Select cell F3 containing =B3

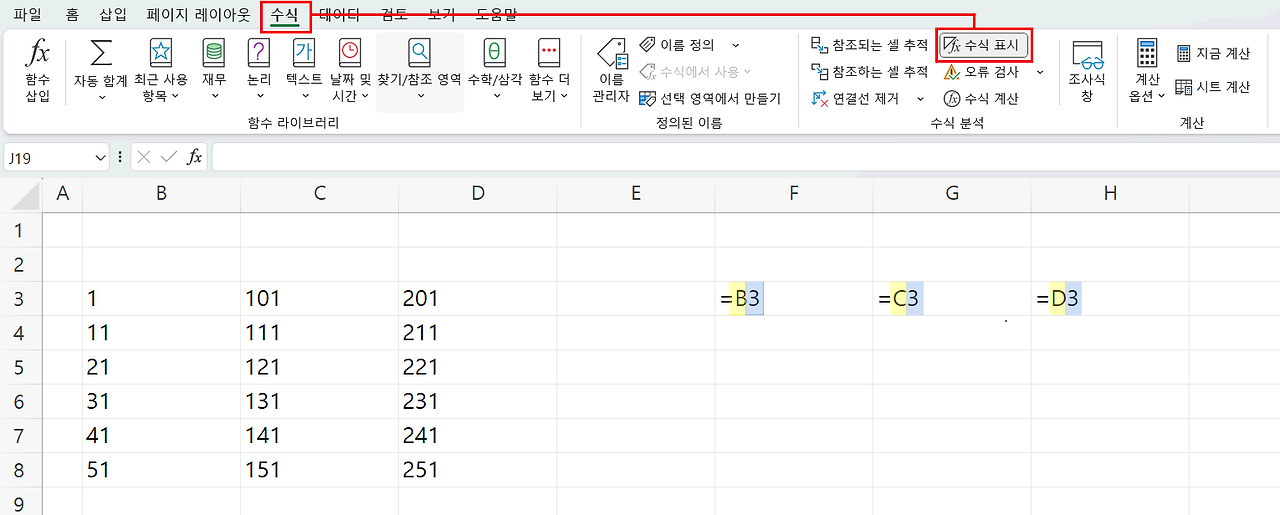(794, 299)
